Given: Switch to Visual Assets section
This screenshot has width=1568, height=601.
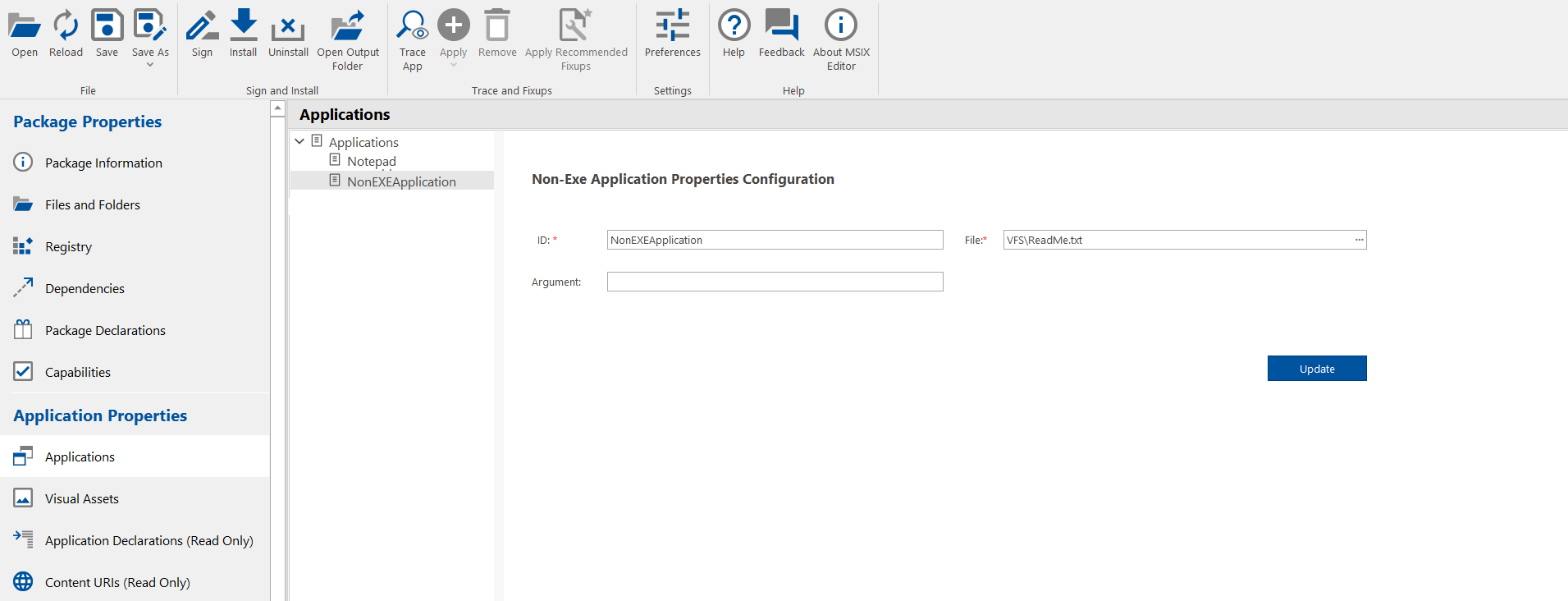Looking at the screenshot, I should point(82,498).
